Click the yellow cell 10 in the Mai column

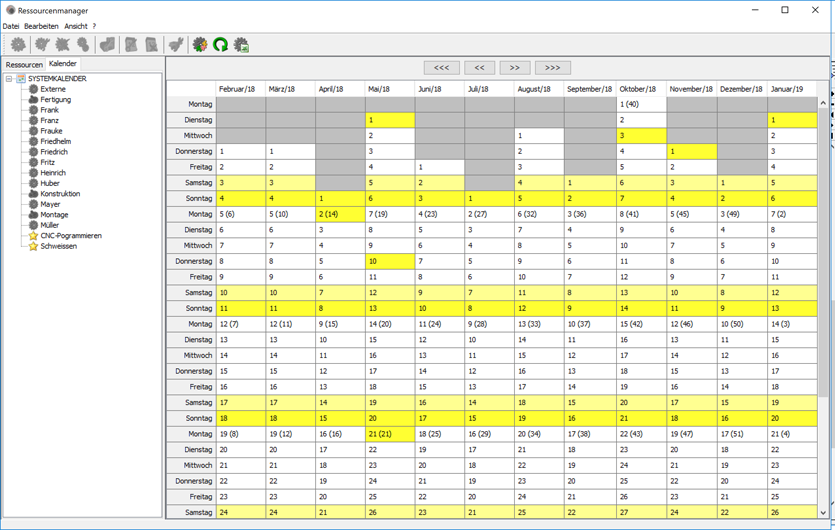coord(390,262)
